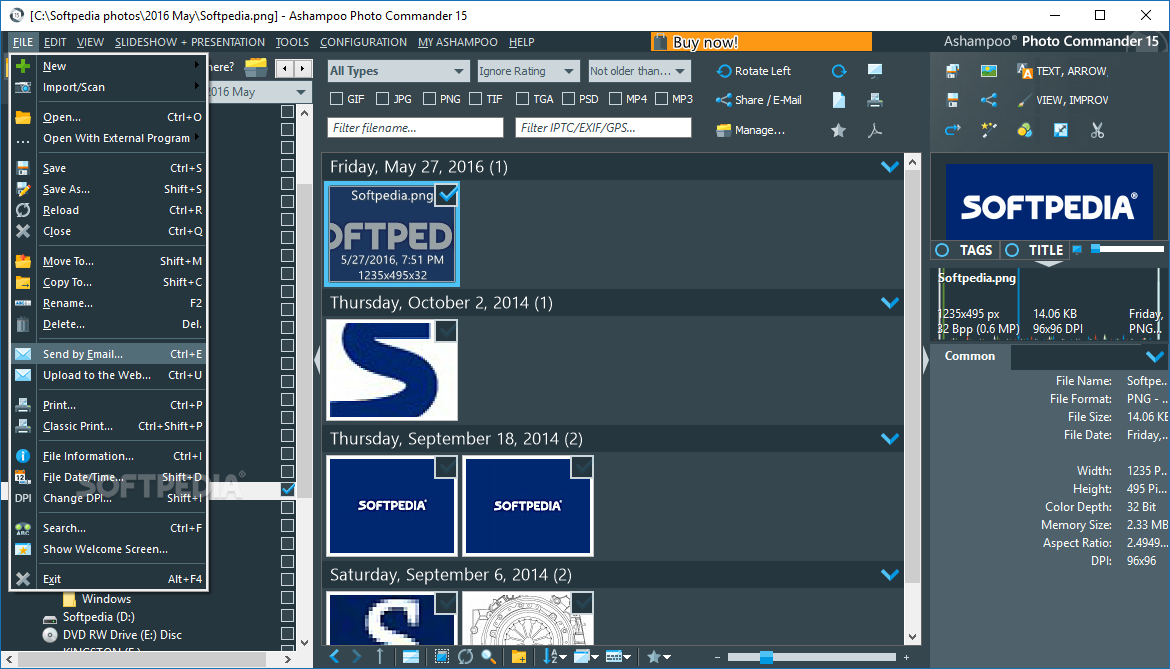Enable the JPG file type checkbox
This screenshot has width=1170, height=669.
pos(383,98)
